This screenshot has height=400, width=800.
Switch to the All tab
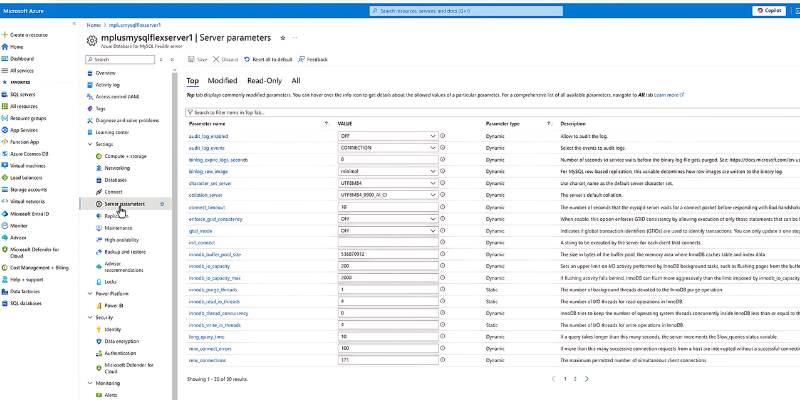tap(296, 81)
